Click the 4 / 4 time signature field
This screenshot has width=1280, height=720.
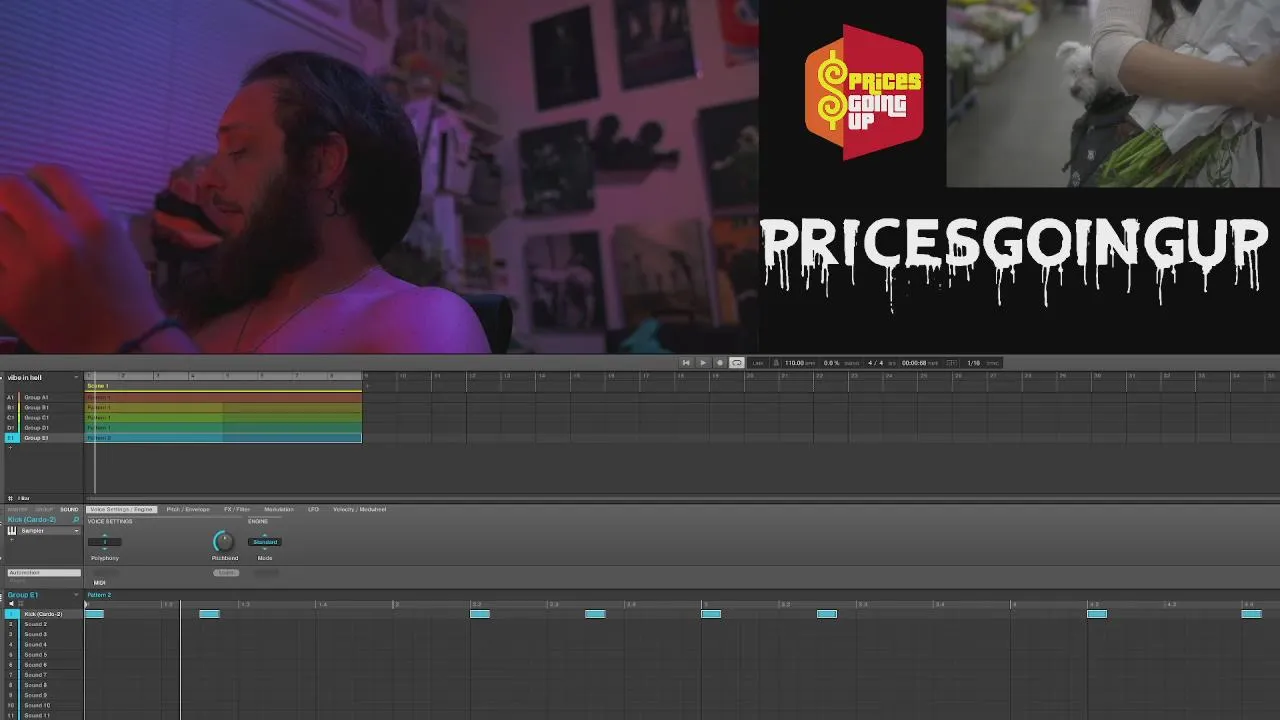(x=876, y=363)
